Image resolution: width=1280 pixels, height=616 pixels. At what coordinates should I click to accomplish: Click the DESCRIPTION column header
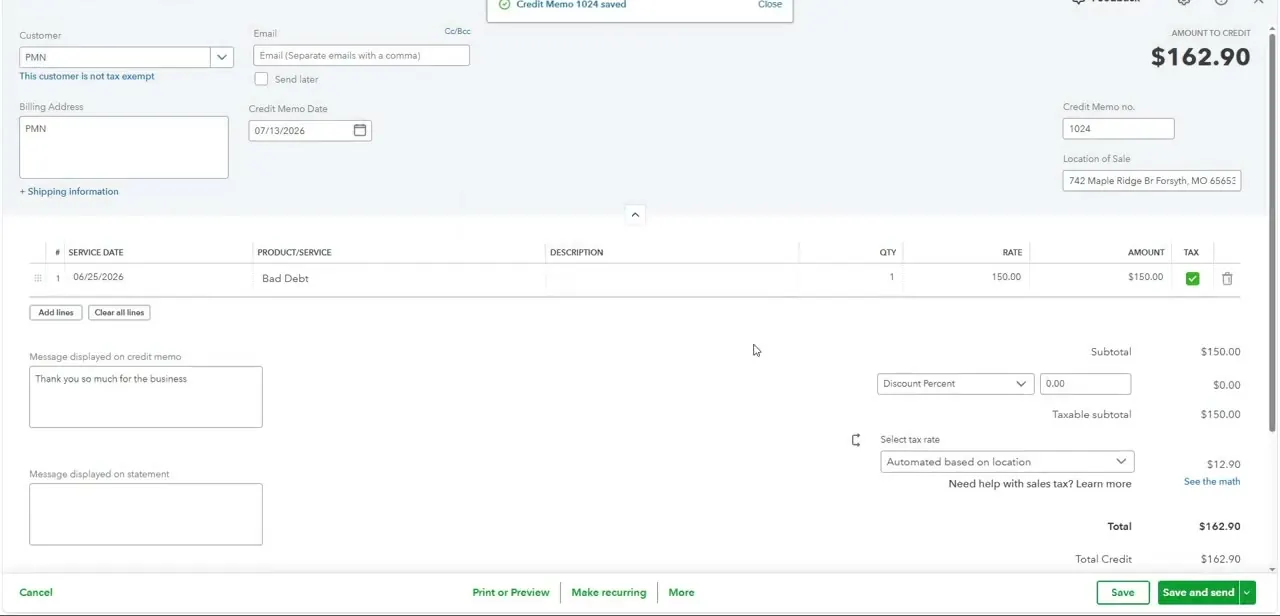pos(576,253)
